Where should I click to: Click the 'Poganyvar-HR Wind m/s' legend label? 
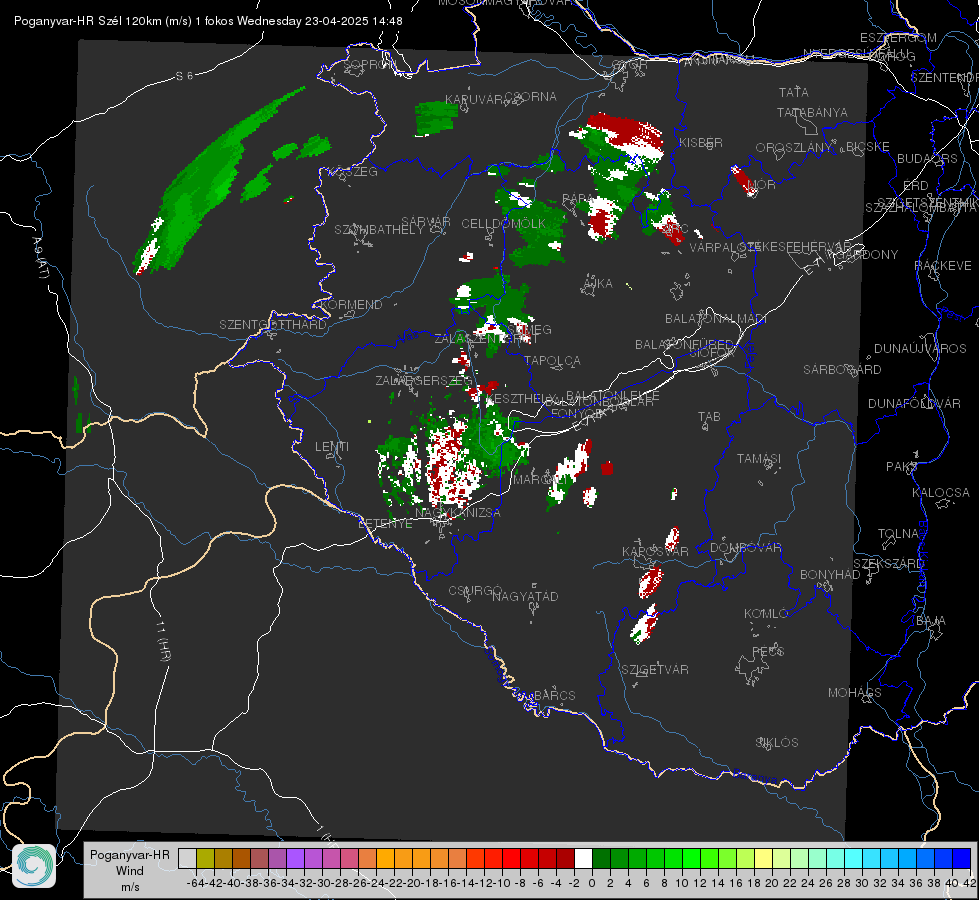130,871
